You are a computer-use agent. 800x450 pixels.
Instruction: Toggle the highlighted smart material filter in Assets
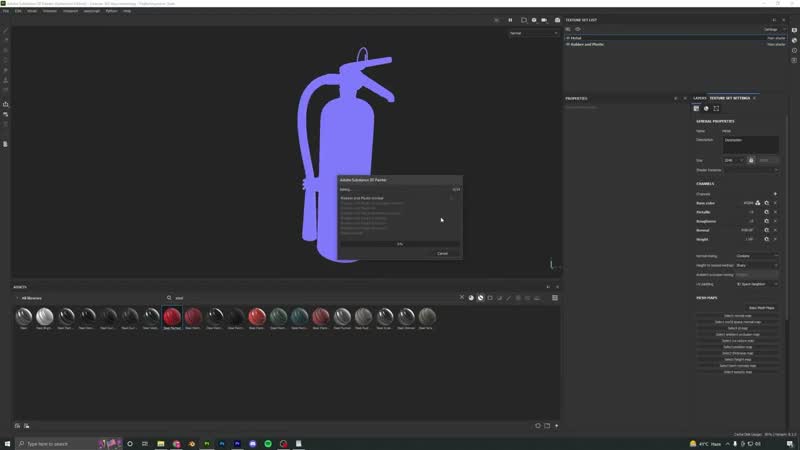[x=481, y=298]
